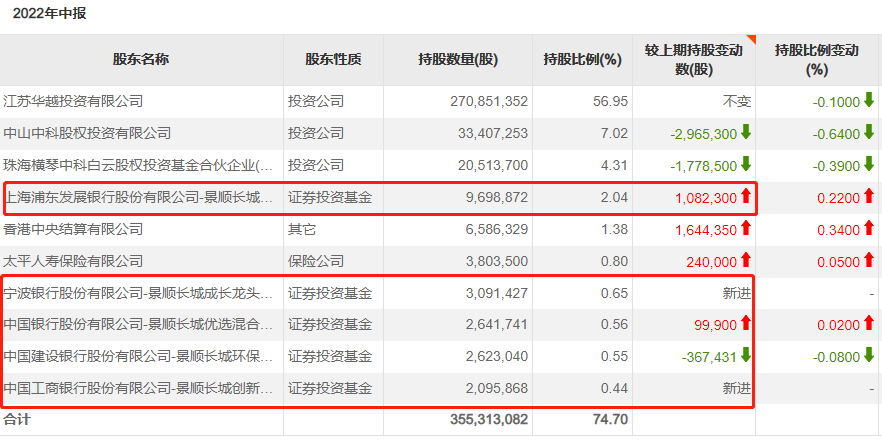Click the red up arrow beside 99,900
The width and height of the screenshot is (882, 441).
point(746,323)
